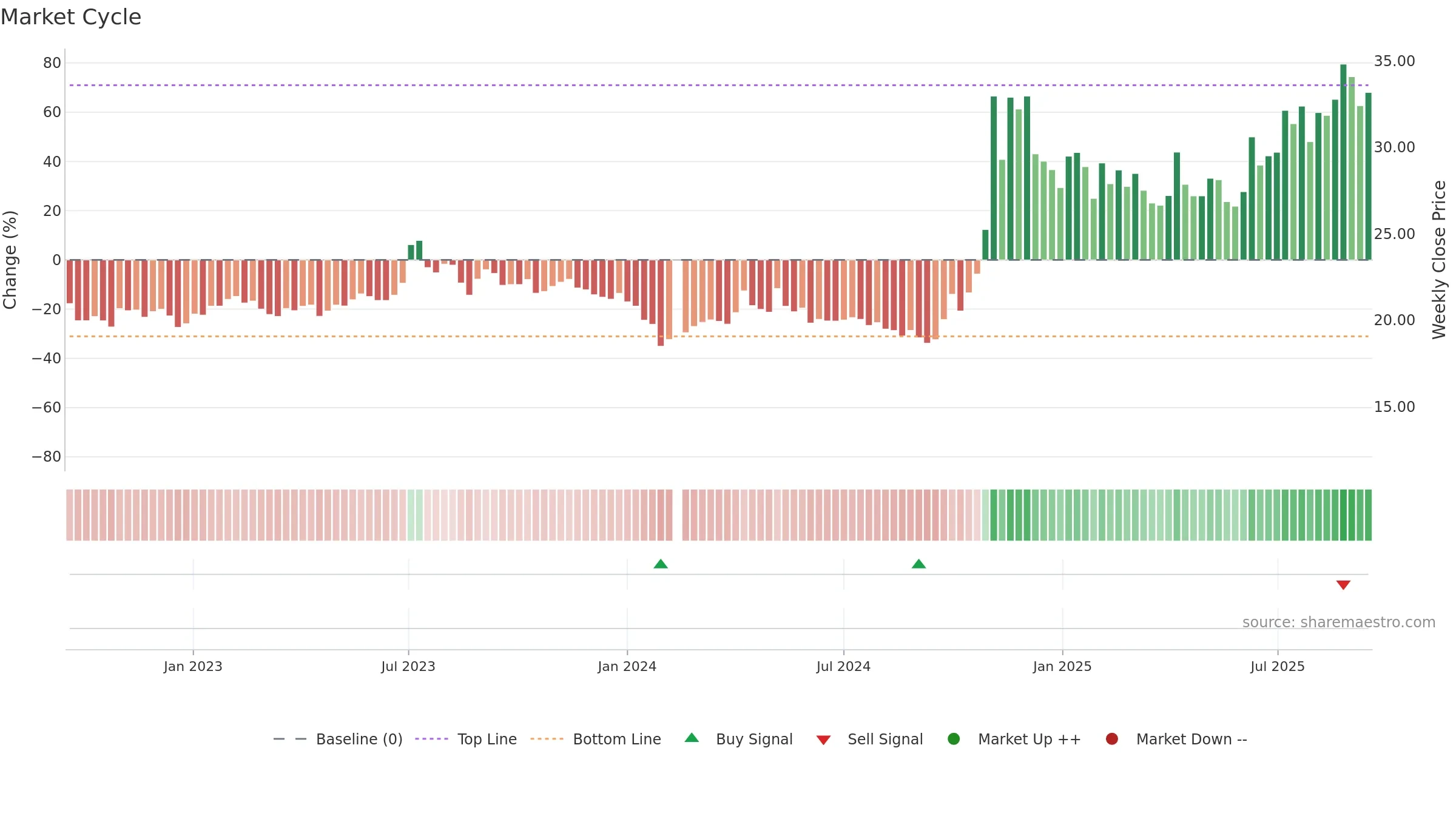
Task: Click the Jul 2024 axis label
Action: tap(843, 666)
